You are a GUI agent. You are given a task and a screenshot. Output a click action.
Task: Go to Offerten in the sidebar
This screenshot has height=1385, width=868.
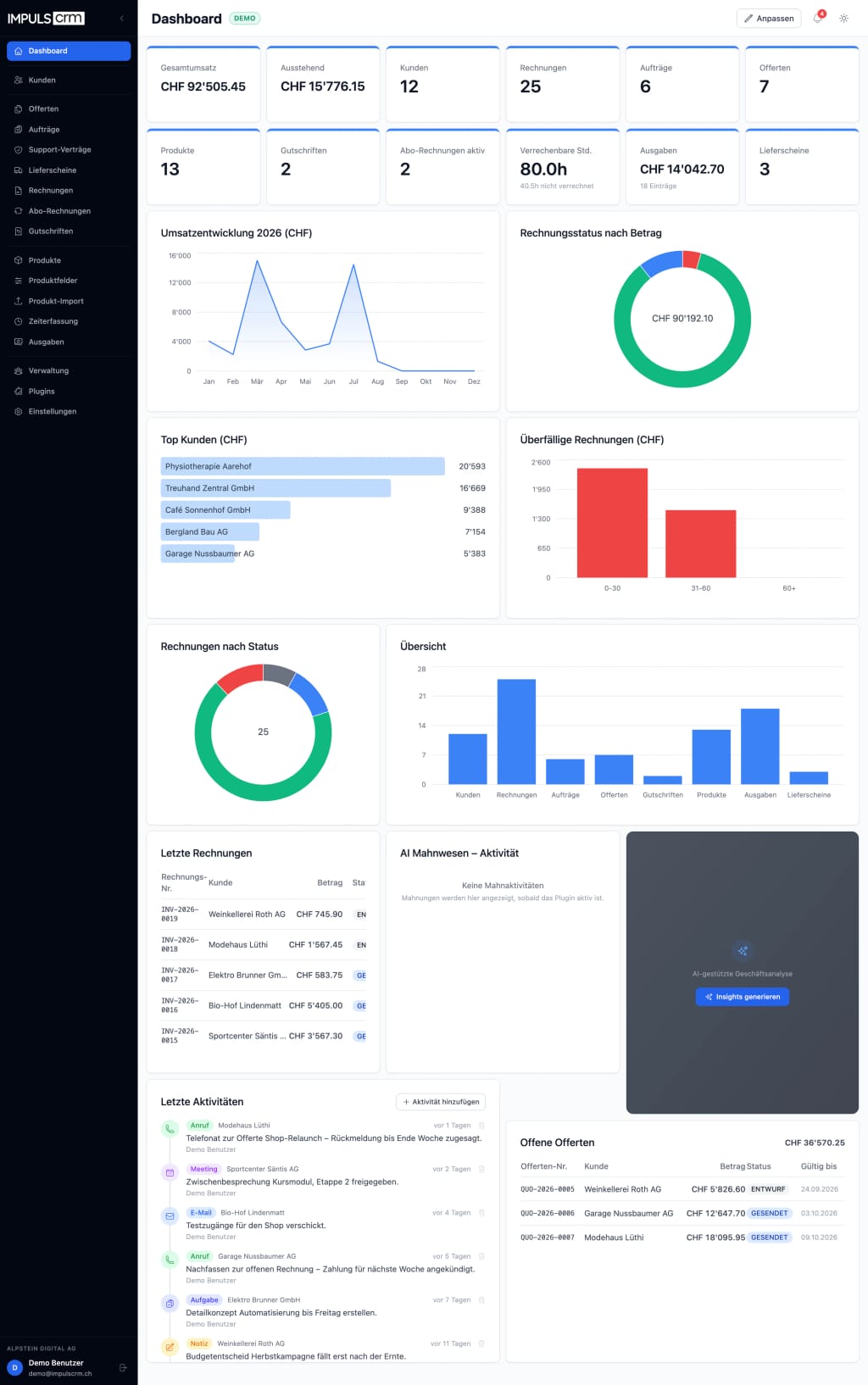click(x=69, y=108)
